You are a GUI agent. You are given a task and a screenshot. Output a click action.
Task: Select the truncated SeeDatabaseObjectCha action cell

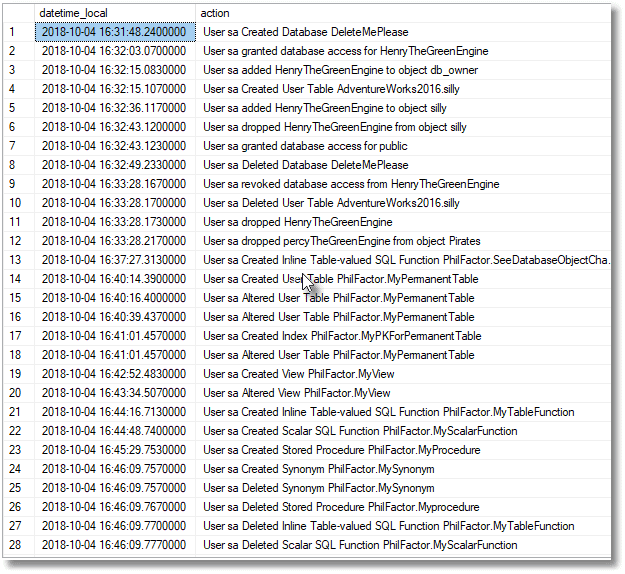point(403,260)
